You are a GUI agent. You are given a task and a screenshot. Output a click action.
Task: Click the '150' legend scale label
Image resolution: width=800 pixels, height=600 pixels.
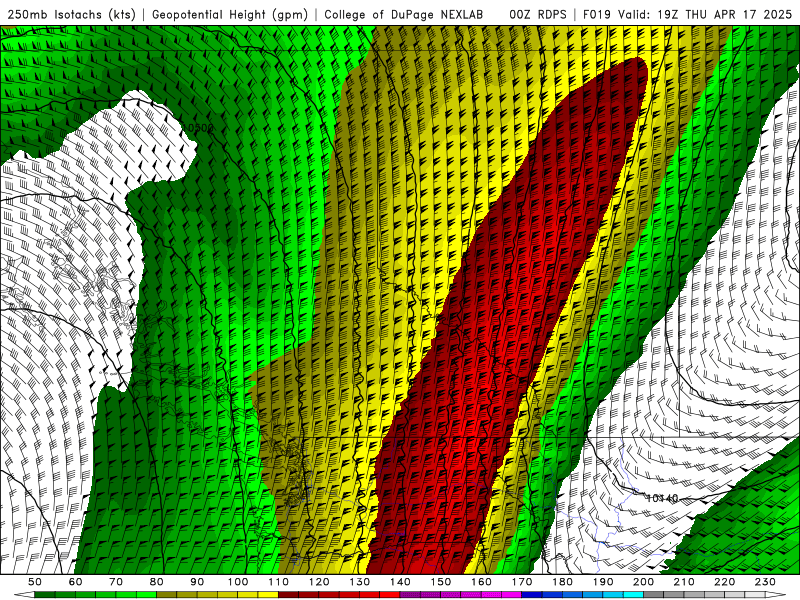coord(441,582)
